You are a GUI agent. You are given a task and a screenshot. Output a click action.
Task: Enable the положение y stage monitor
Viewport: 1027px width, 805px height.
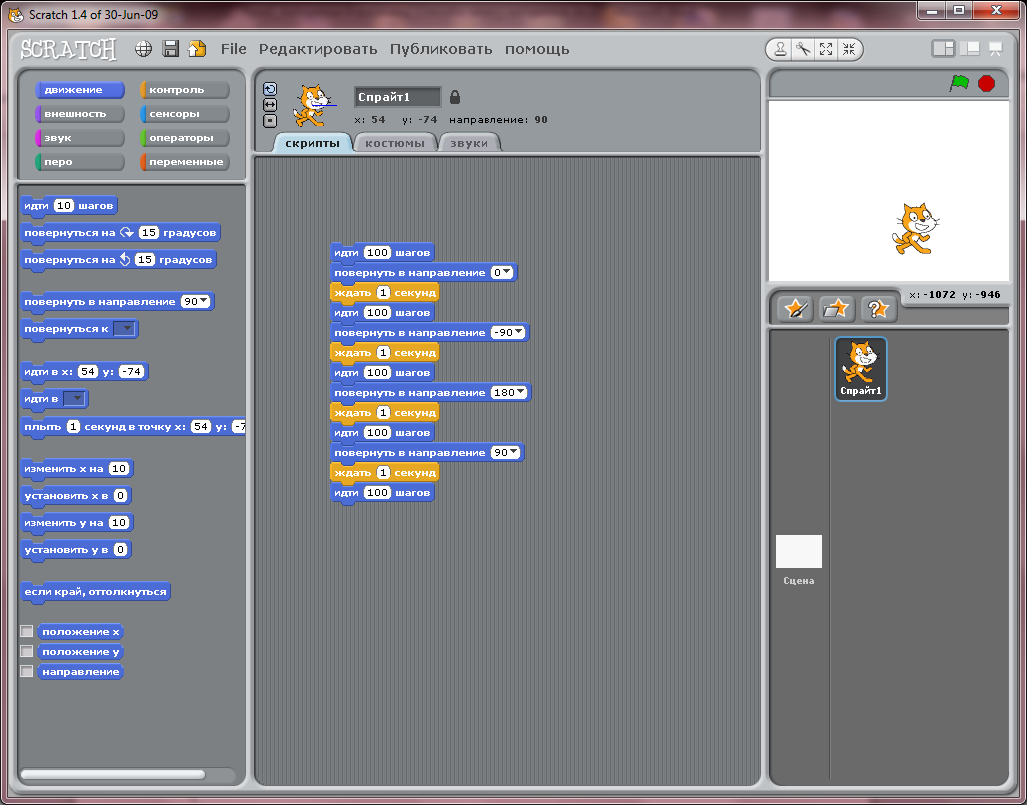click(x=27, y=651)
